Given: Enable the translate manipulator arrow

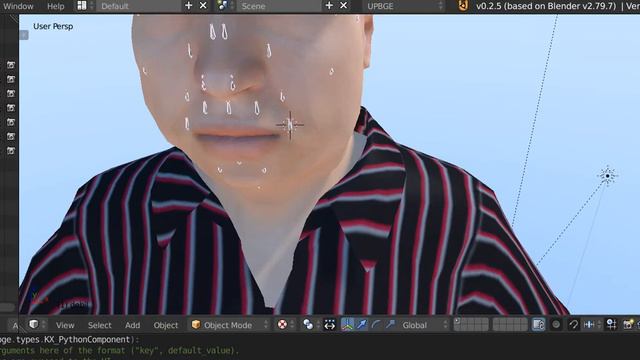Looking at the screenshot, I should [x=362, y=325].
